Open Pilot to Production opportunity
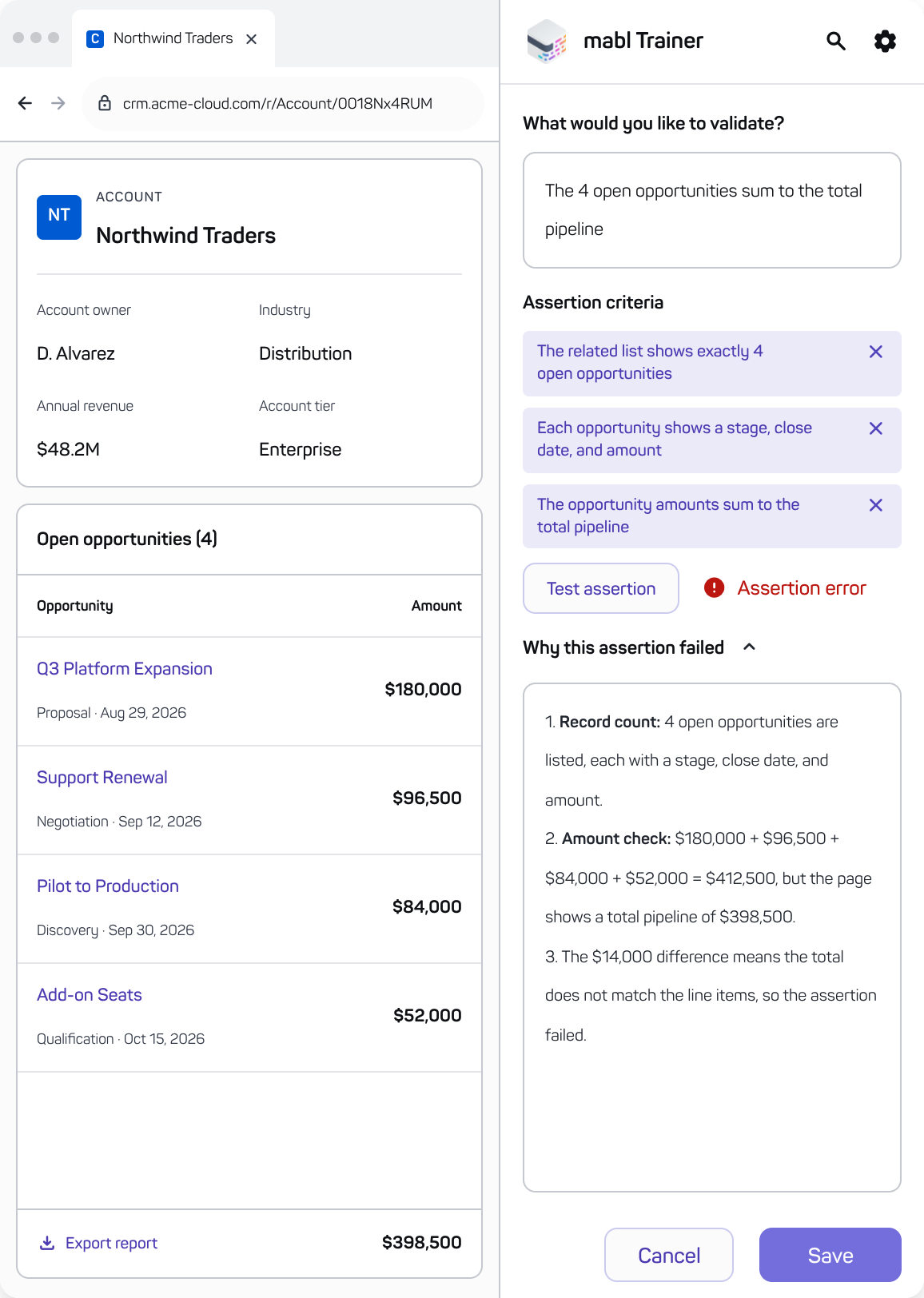Viewport: 924px width, 1298px height. pyautogui.click(x=108, y=886)
